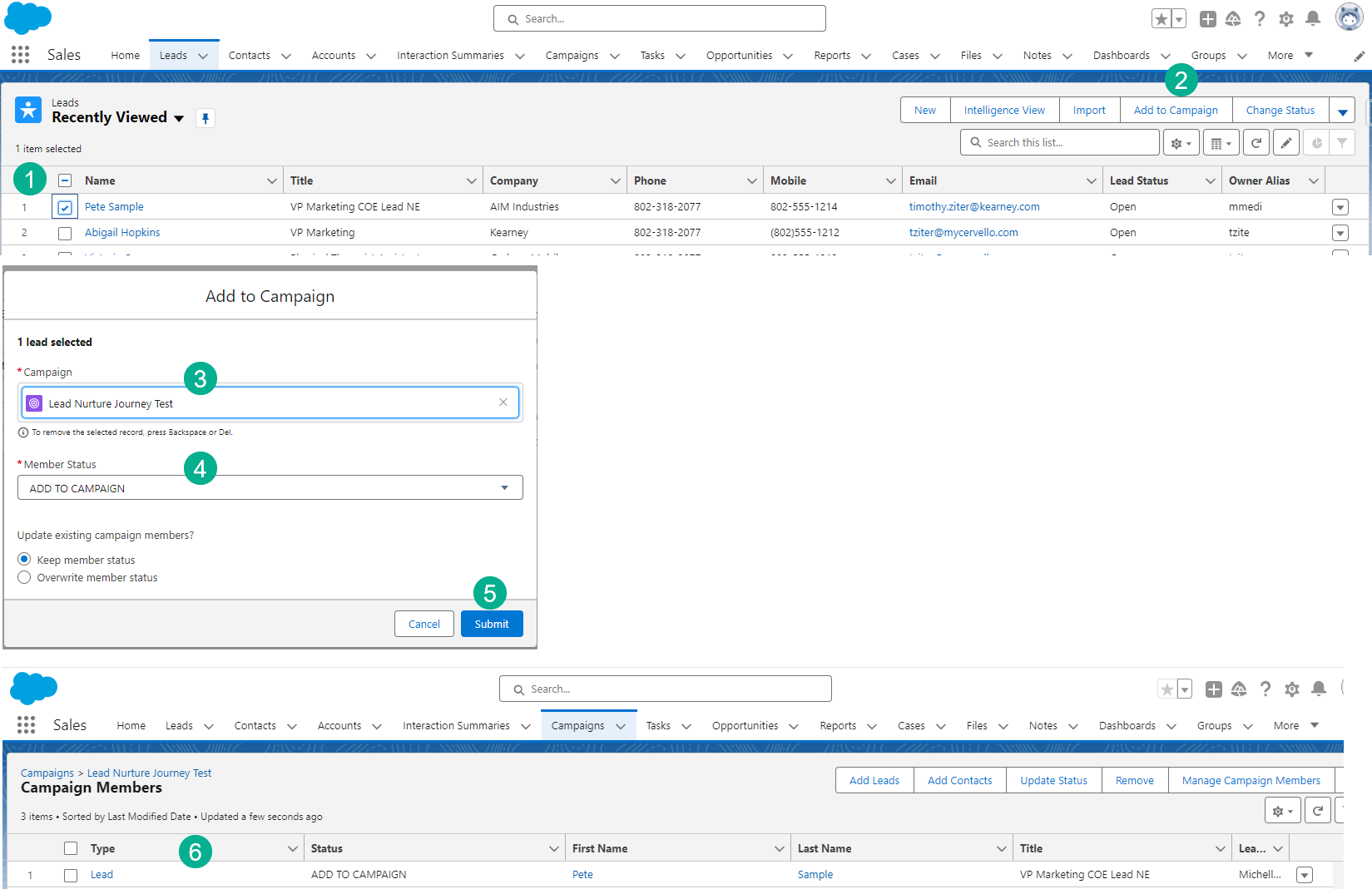Open the Setup gear menu
Screen dimensions: 1372x889
[x=1285, y=17]
